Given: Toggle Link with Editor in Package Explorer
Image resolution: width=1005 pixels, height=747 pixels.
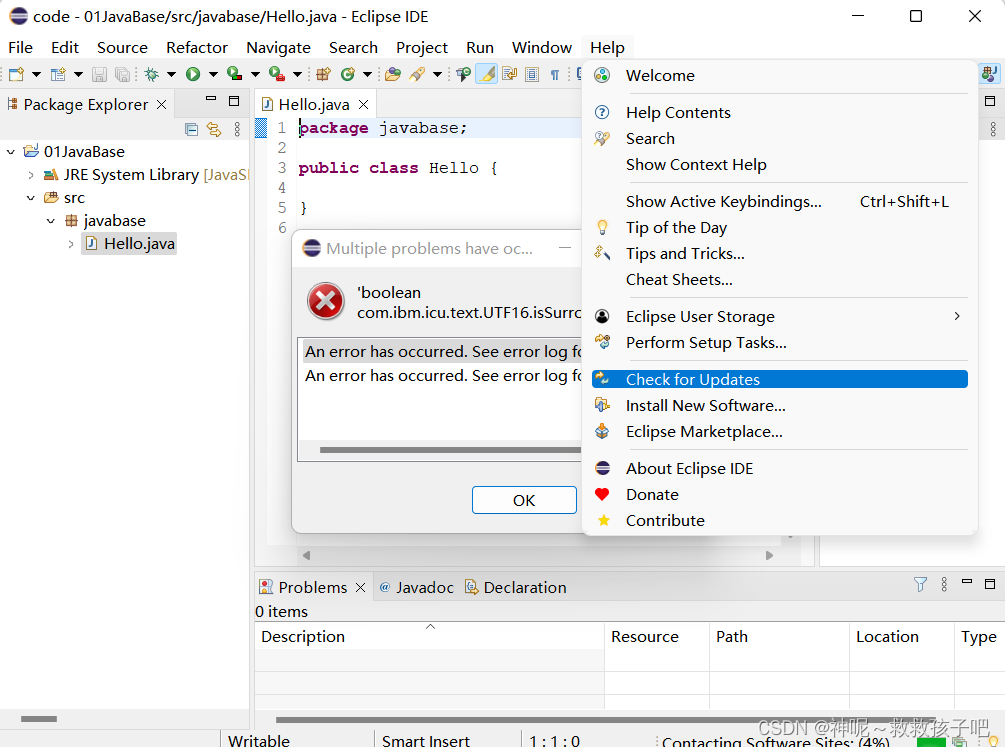Looking at the screenshot, I should [x=212, y=128].
